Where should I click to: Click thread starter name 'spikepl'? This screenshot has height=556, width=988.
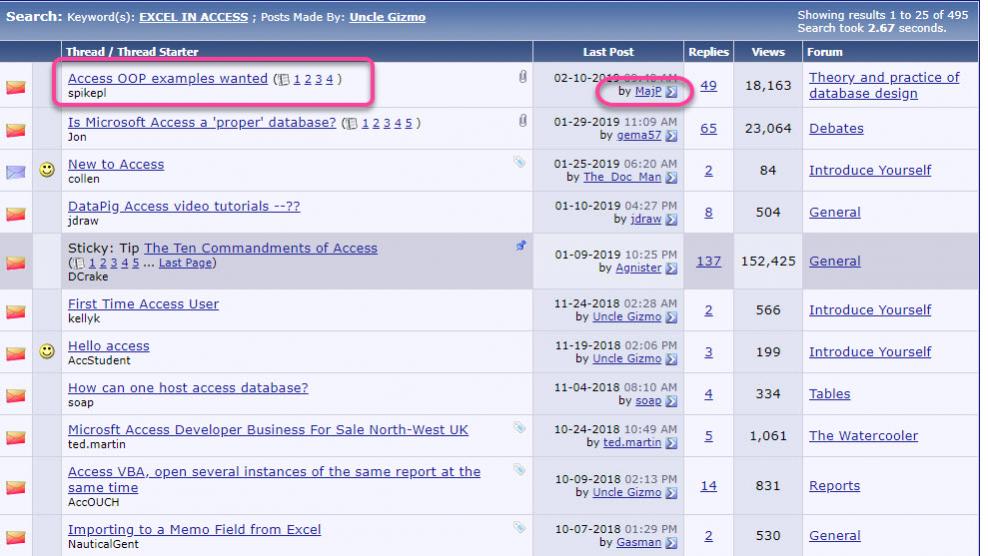click(87, 93)
